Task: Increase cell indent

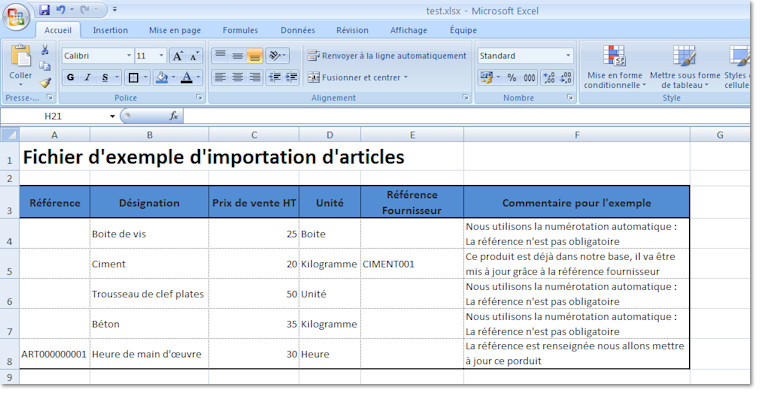Action: [x=291, y=77]
